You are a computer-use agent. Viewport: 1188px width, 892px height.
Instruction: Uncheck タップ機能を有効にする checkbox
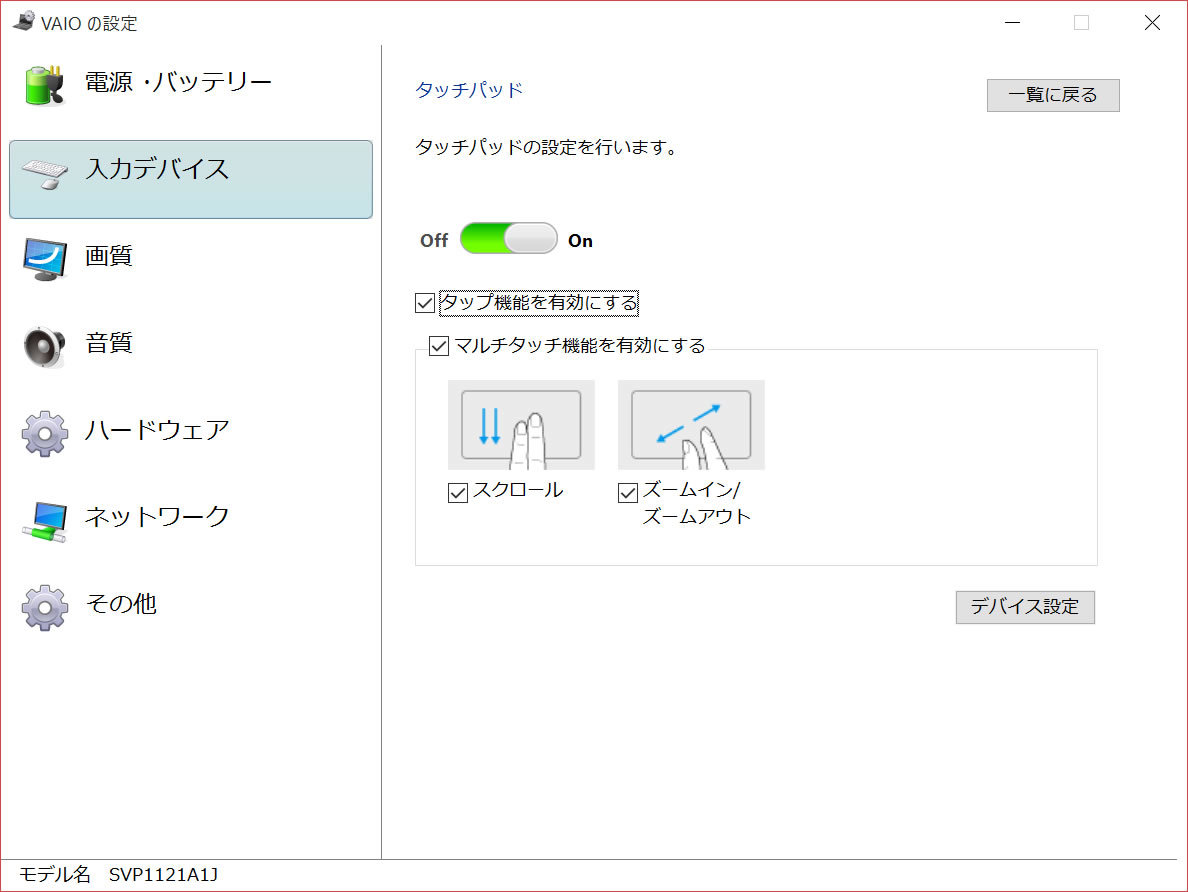coord(425,303)
